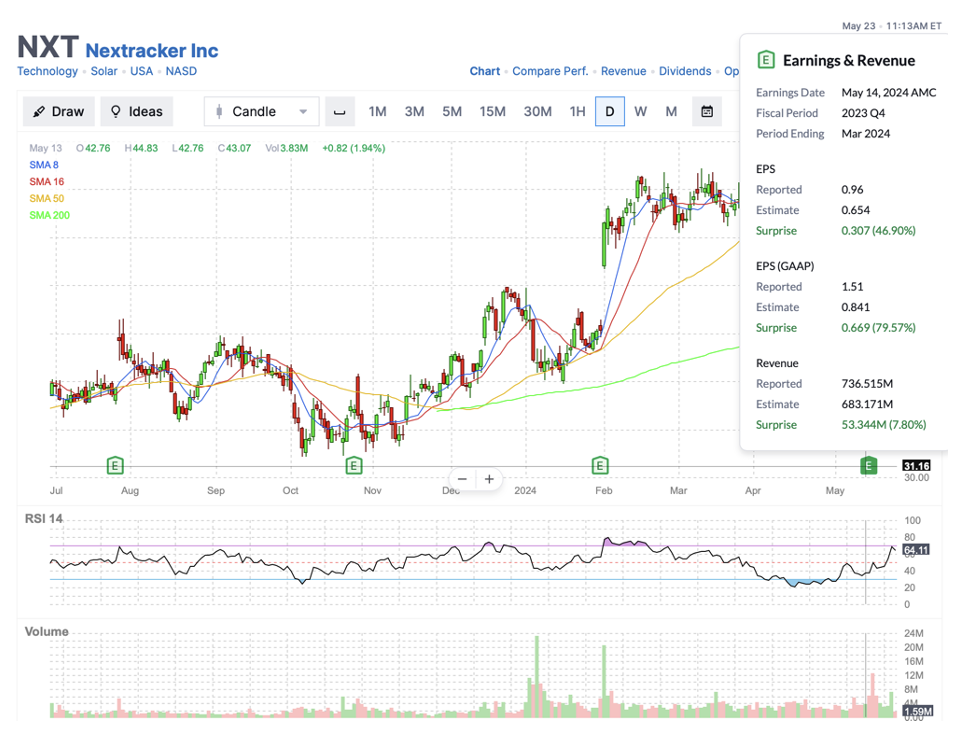967x737 pixels.
Task: Click the Technology sector link
Action: click(x=47, y=71)
